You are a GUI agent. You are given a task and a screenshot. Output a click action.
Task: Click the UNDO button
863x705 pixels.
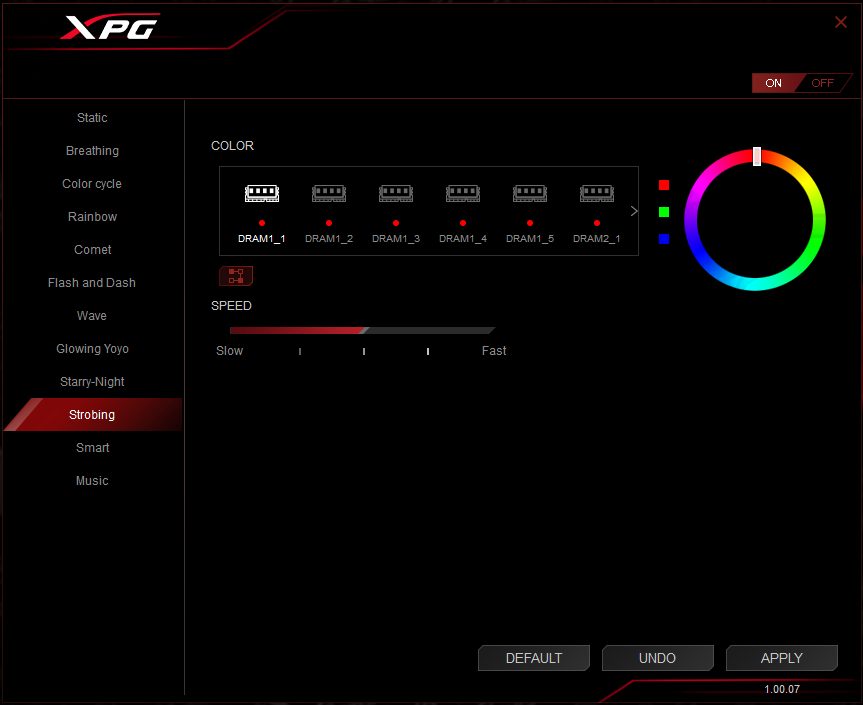click(x=658, y=658)
